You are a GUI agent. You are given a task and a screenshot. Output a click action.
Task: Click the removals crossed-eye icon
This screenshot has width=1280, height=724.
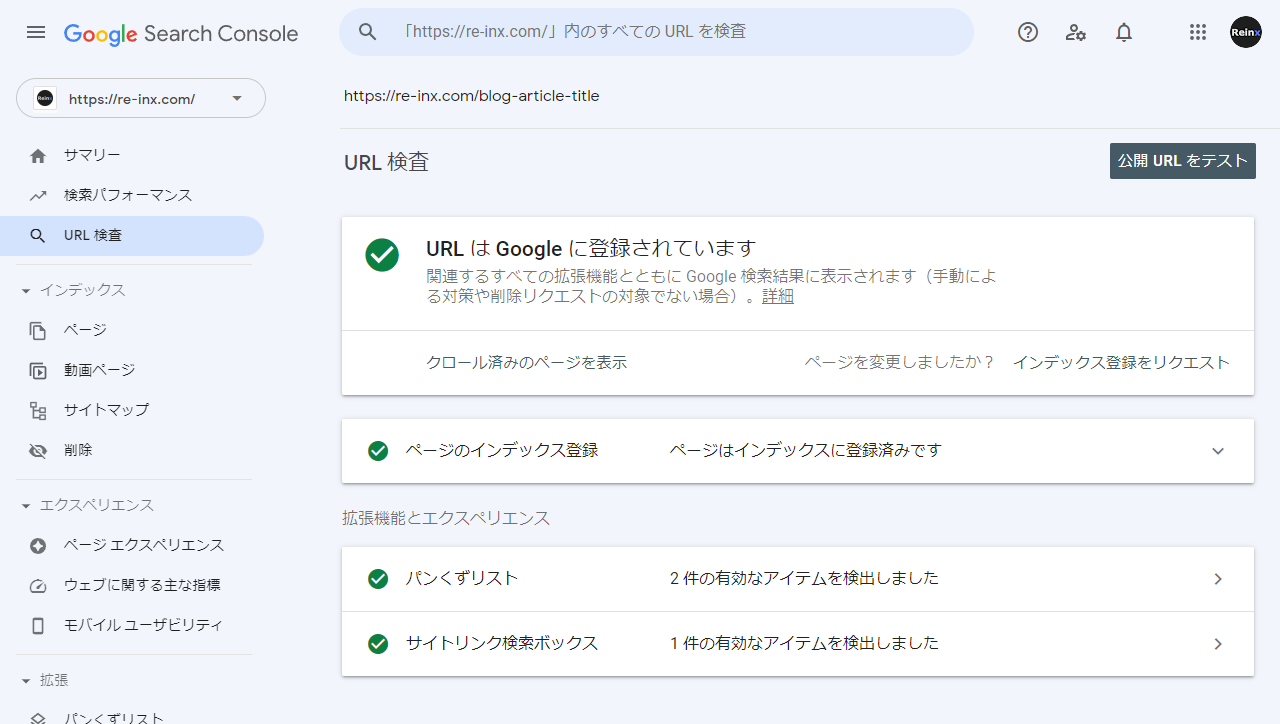(x=38, y=451)
